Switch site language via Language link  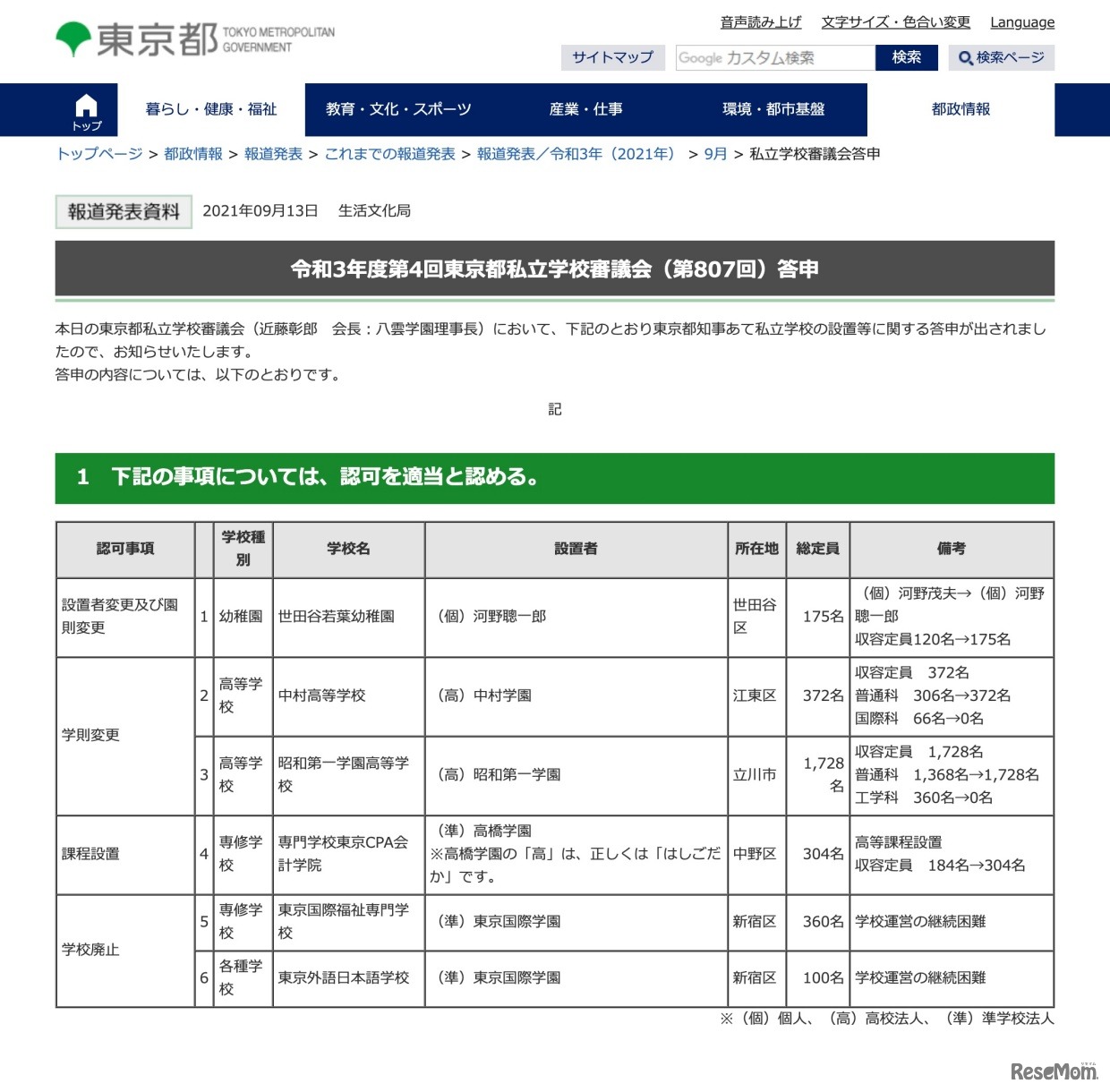[x=1021, y=22]
